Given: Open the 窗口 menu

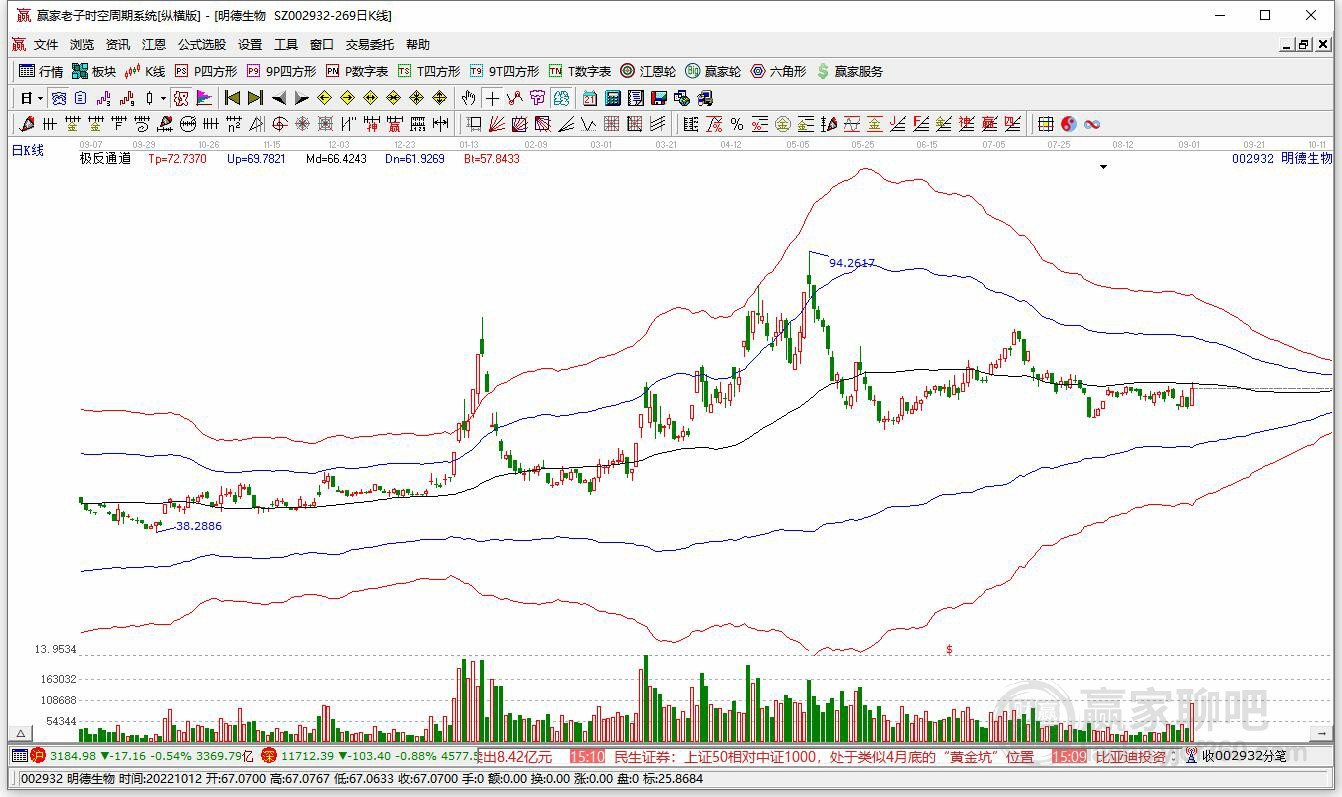Looking at the screenshot, I should coord(322,45).
